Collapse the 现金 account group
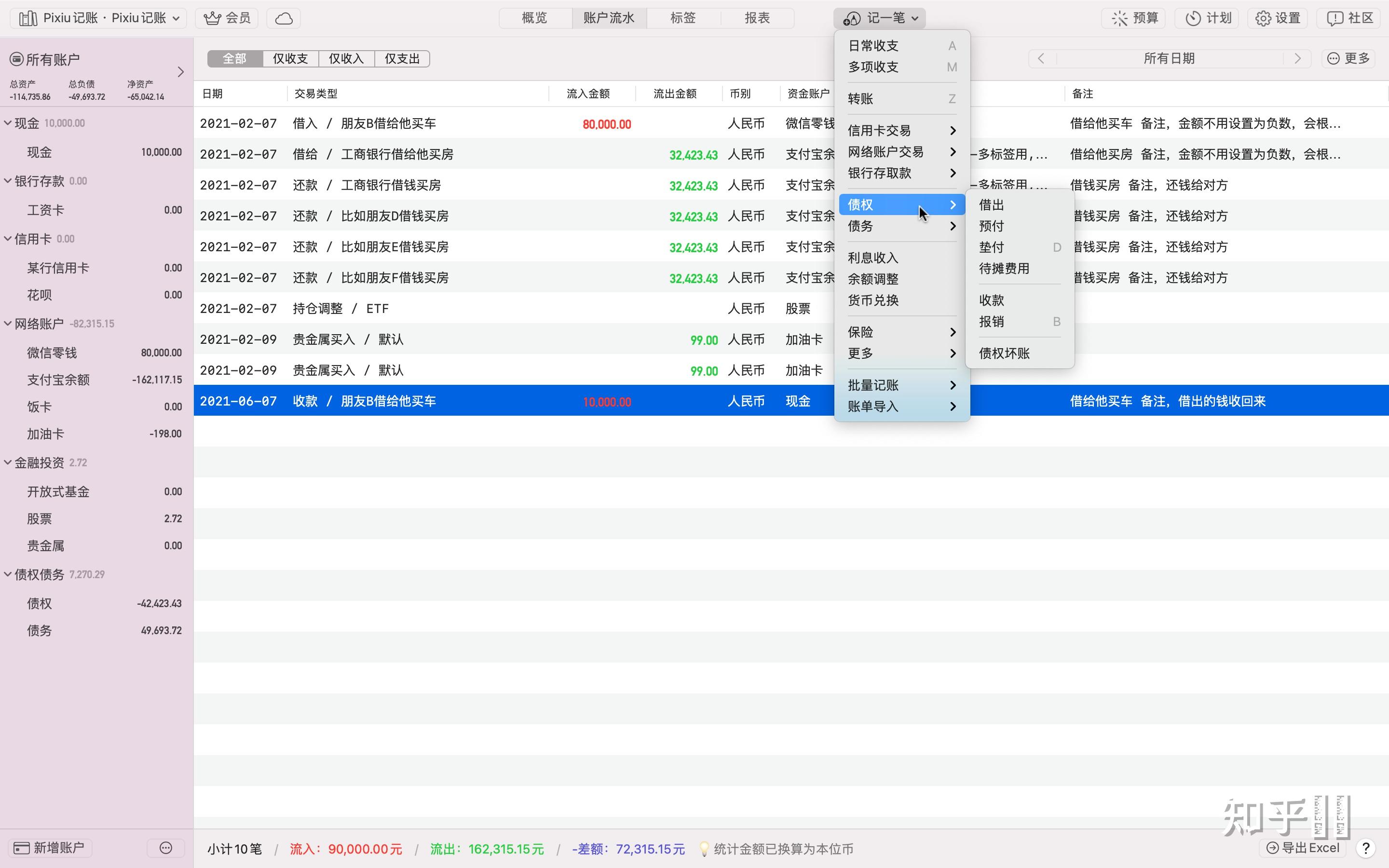 point(7,123)
